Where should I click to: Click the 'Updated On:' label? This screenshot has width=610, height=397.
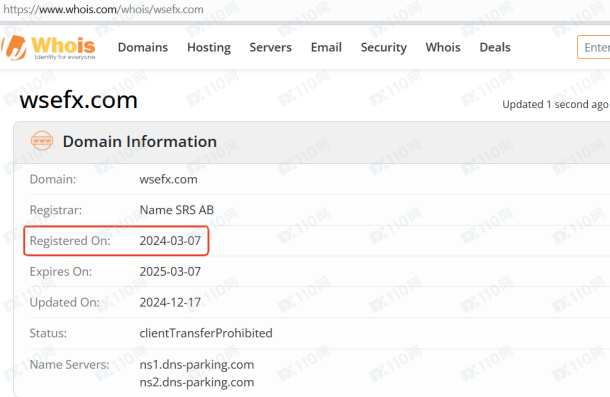pos(65,302)
